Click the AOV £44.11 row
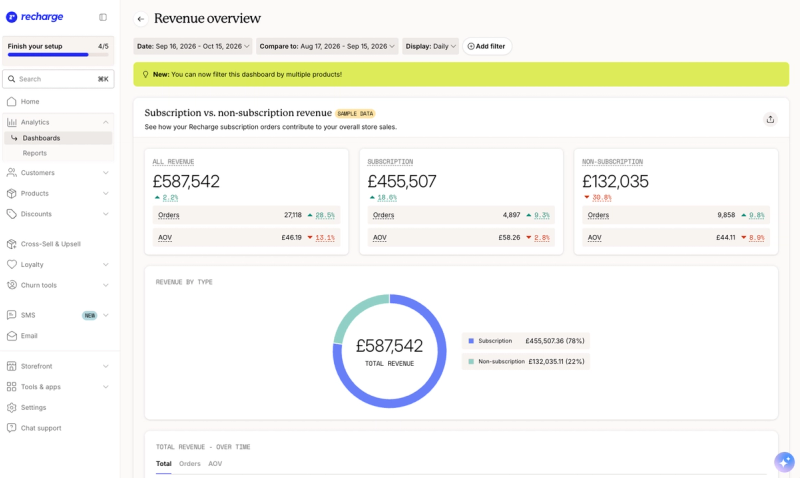800x478 pixels. click(676, 238)
